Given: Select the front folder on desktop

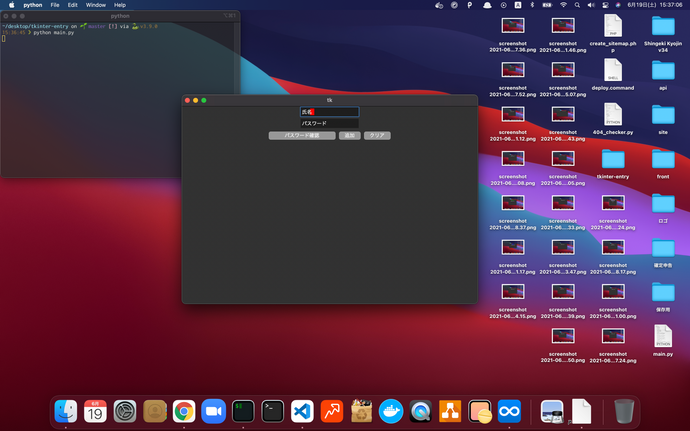Looking at the screenshot, I should [663, 163].
